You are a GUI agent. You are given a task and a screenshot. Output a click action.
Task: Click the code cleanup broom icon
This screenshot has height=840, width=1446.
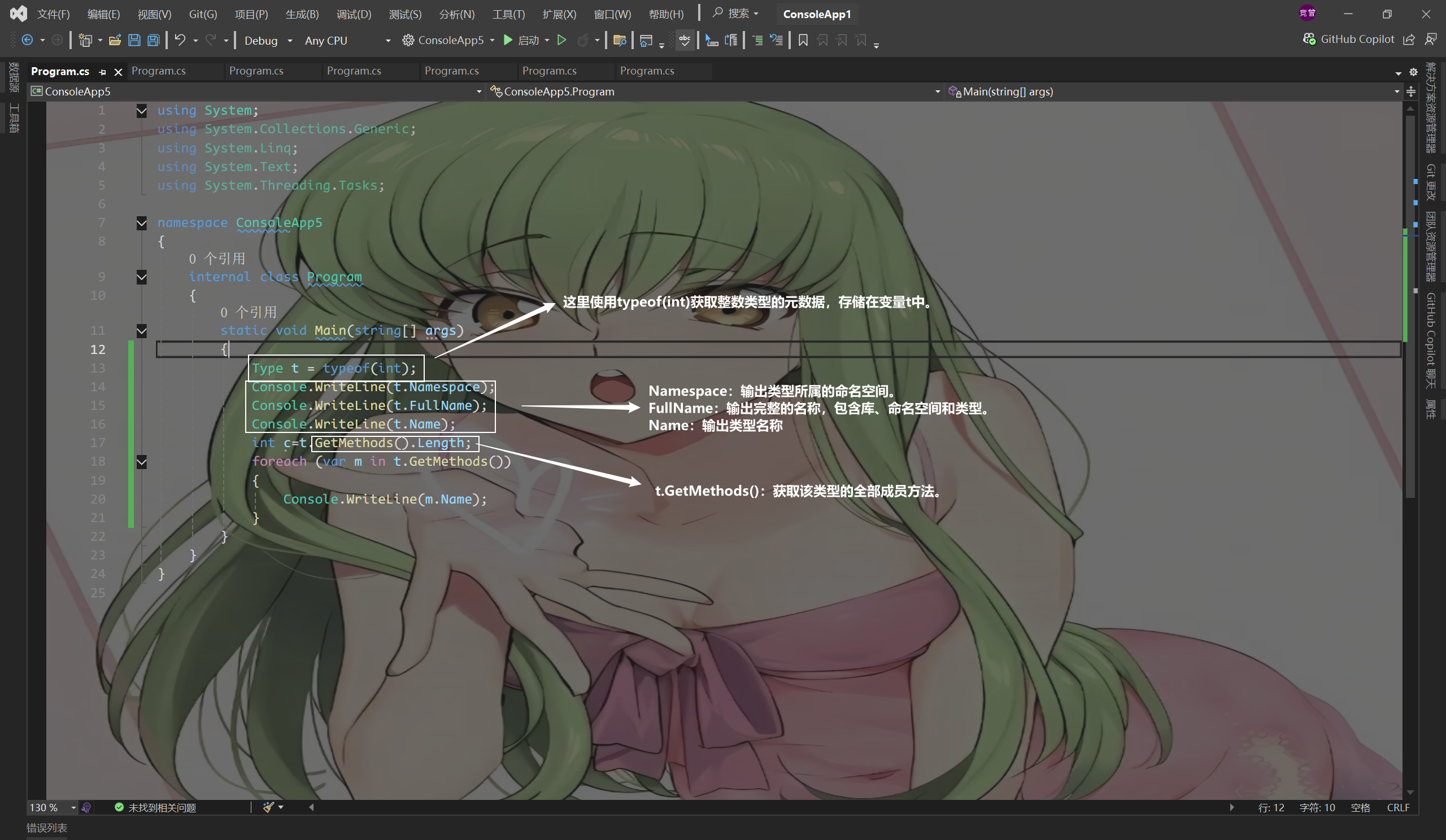click(x=268, y=807)
